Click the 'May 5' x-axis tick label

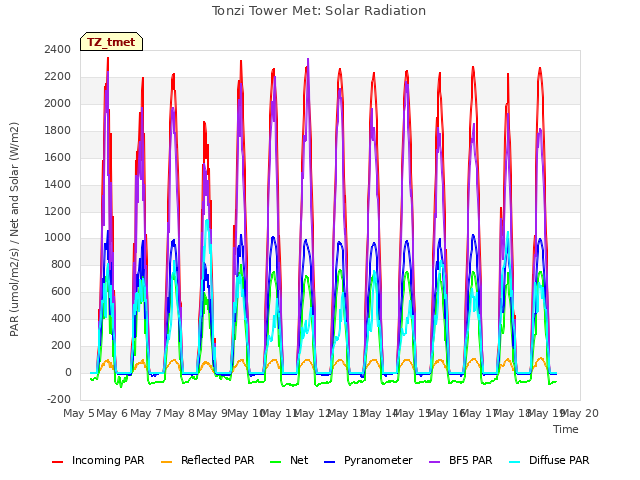[79, 413]
